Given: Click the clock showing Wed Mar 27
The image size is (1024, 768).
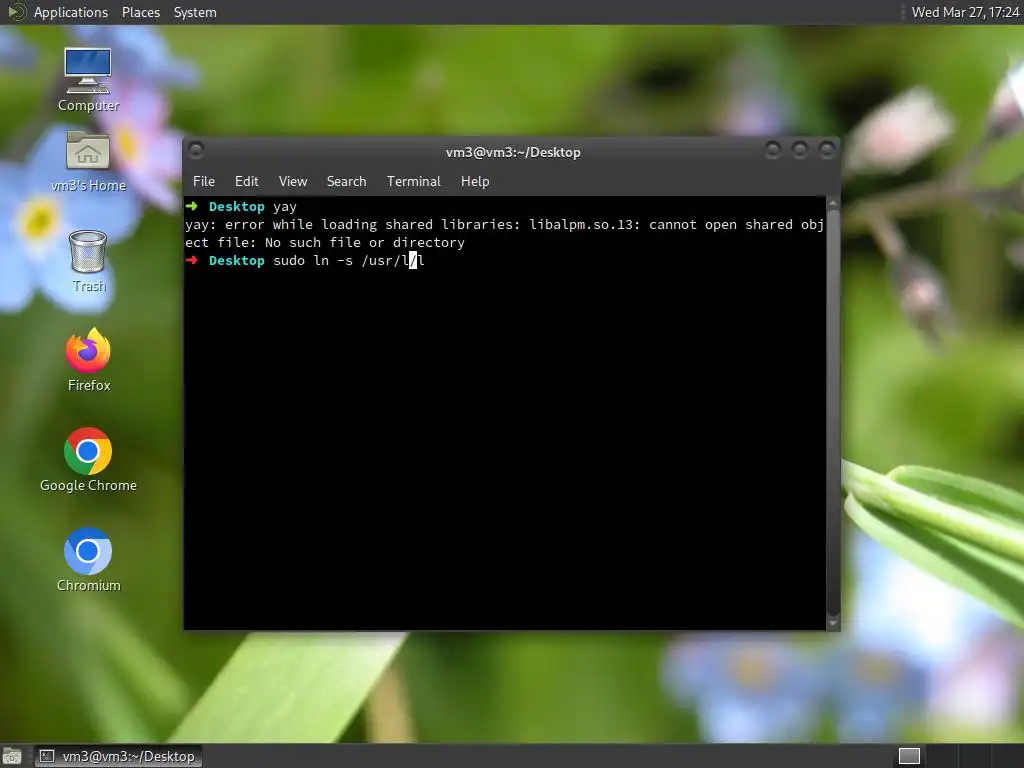Looking at the screenshot, I should pos(965,12).
